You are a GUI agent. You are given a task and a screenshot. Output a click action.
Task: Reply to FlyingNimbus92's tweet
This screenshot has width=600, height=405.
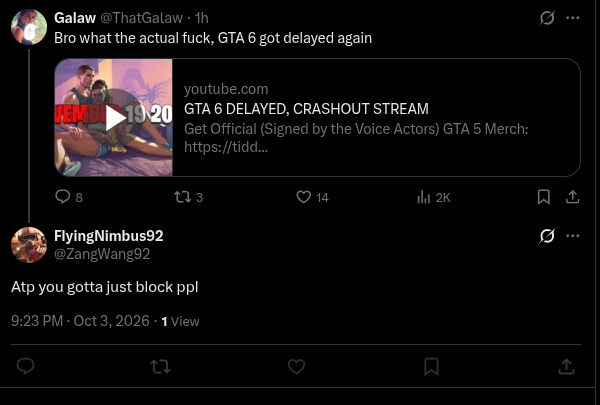tap(26, 366)
